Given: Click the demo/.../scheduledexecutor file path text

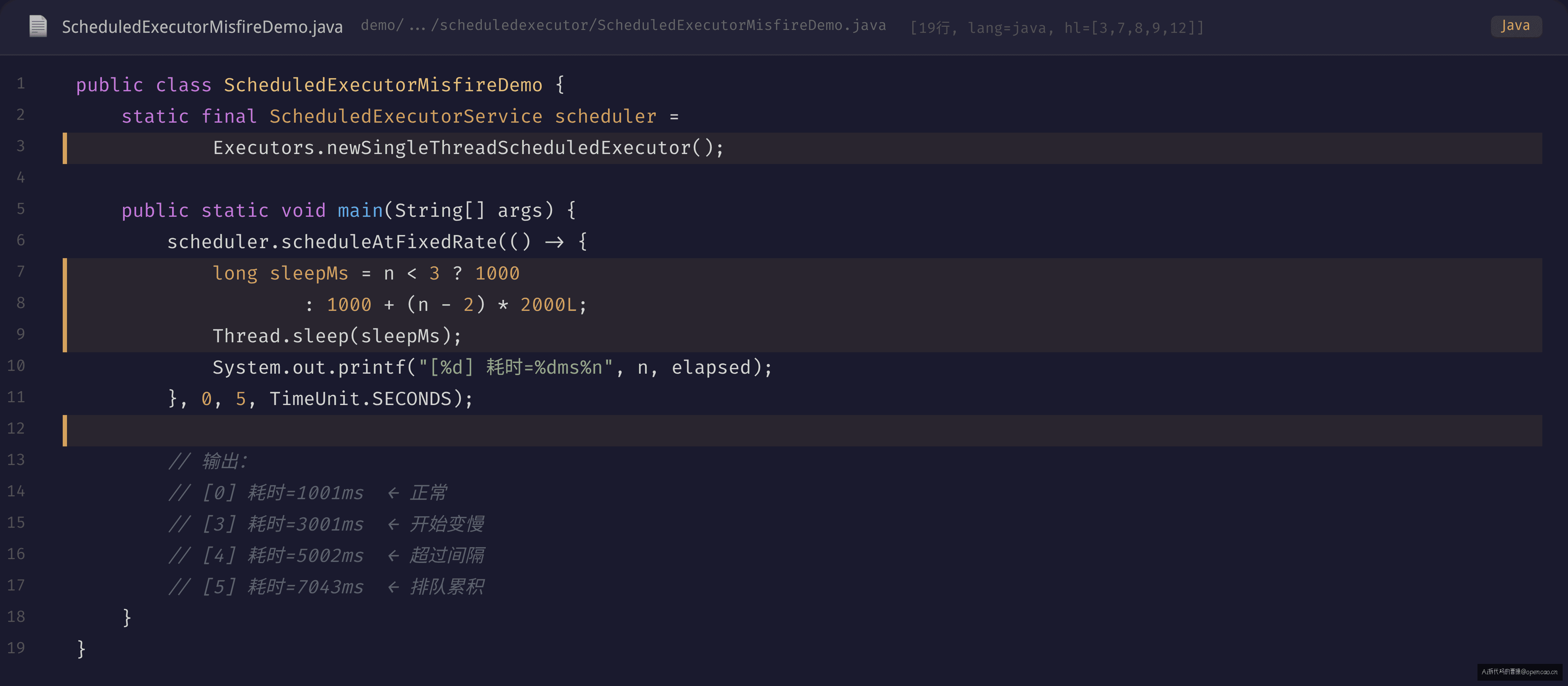Looking at the screenshot, I should click(x=623, y=25).
